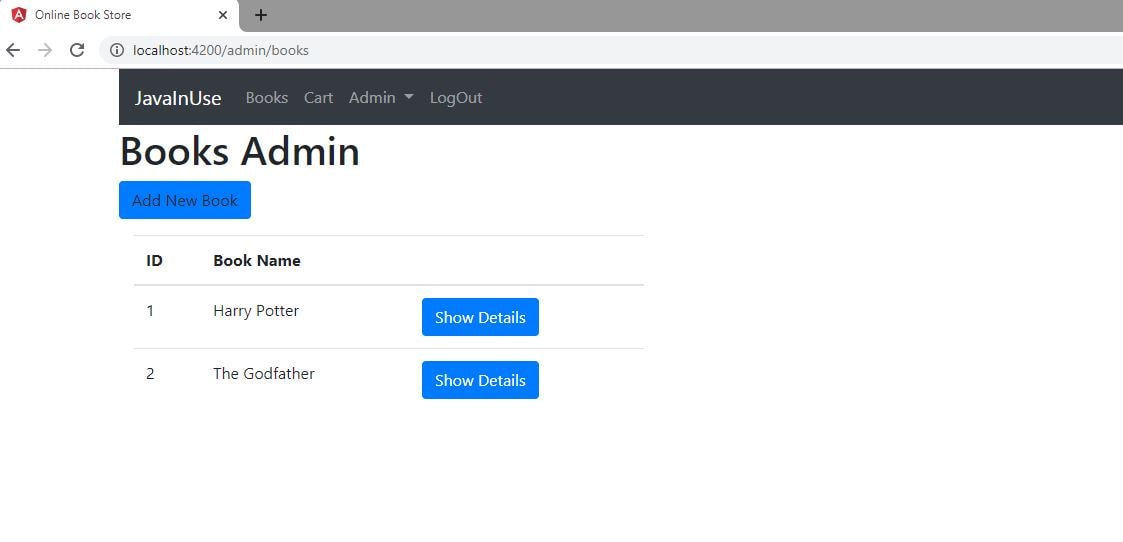Click the Angular favicon on the tab
The image size is (1123, 542).
click(x=19, y=15)
